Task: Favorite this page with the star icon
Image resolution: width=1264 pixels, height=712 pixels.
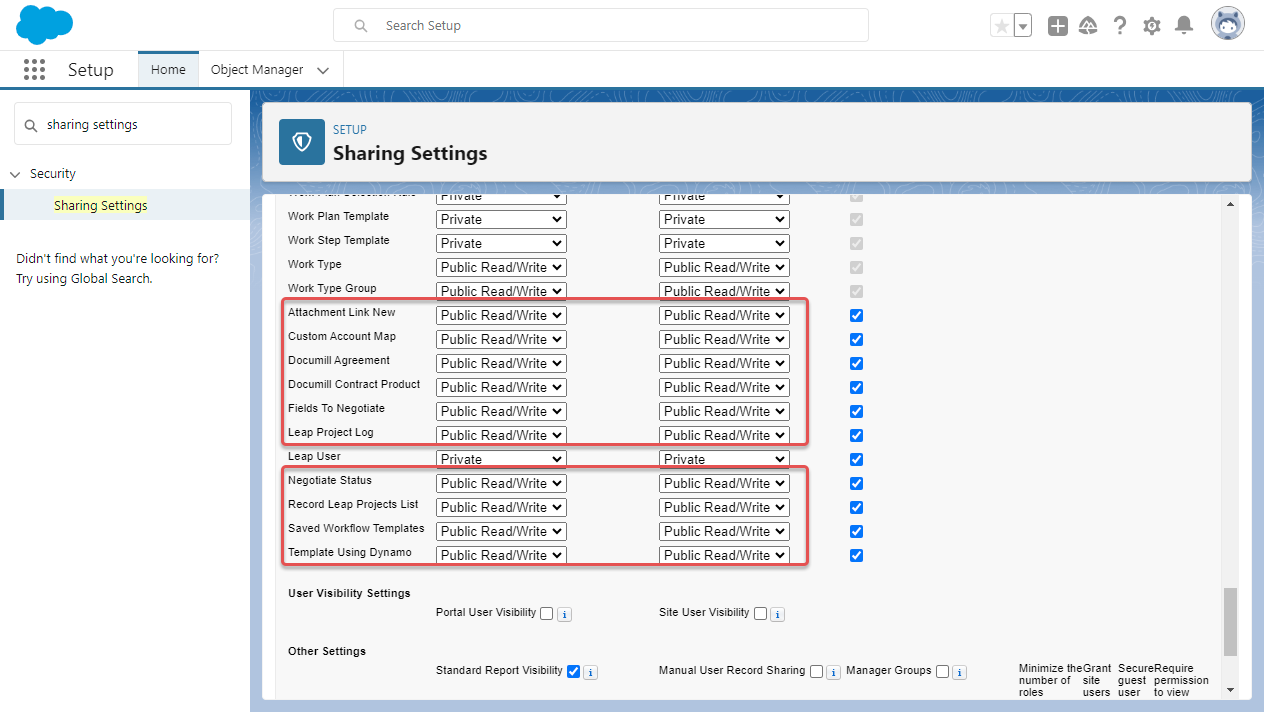Action: pos(1003,24)
